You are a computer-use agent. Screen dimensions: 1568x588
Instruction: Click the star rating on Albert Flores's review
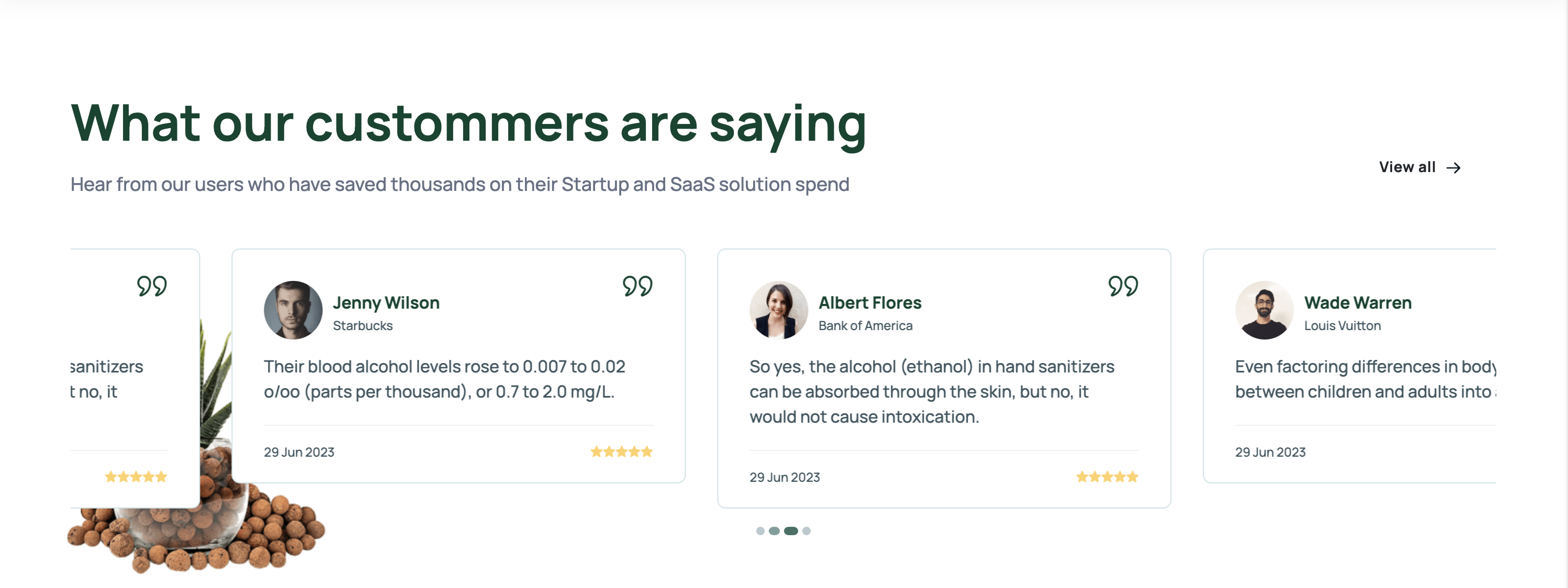point(1107,477)
